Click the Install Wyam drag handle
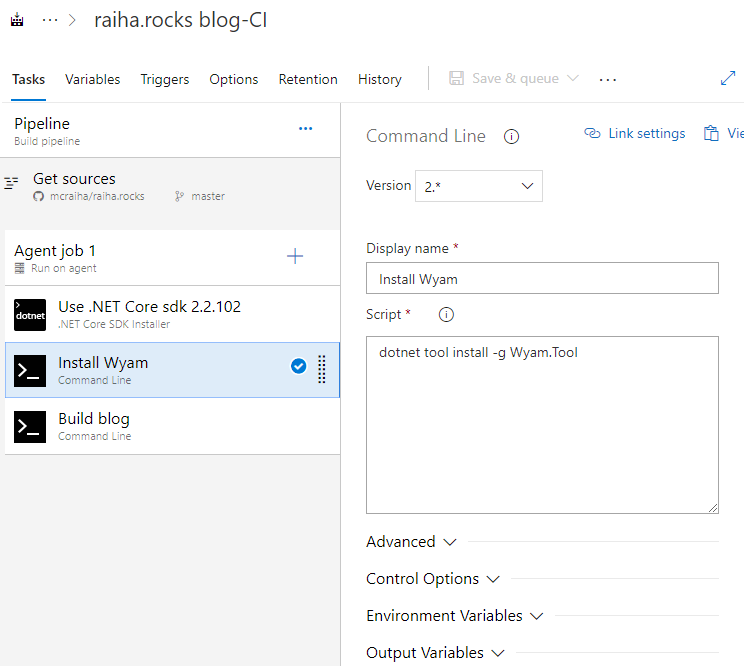 click(322, 369)
